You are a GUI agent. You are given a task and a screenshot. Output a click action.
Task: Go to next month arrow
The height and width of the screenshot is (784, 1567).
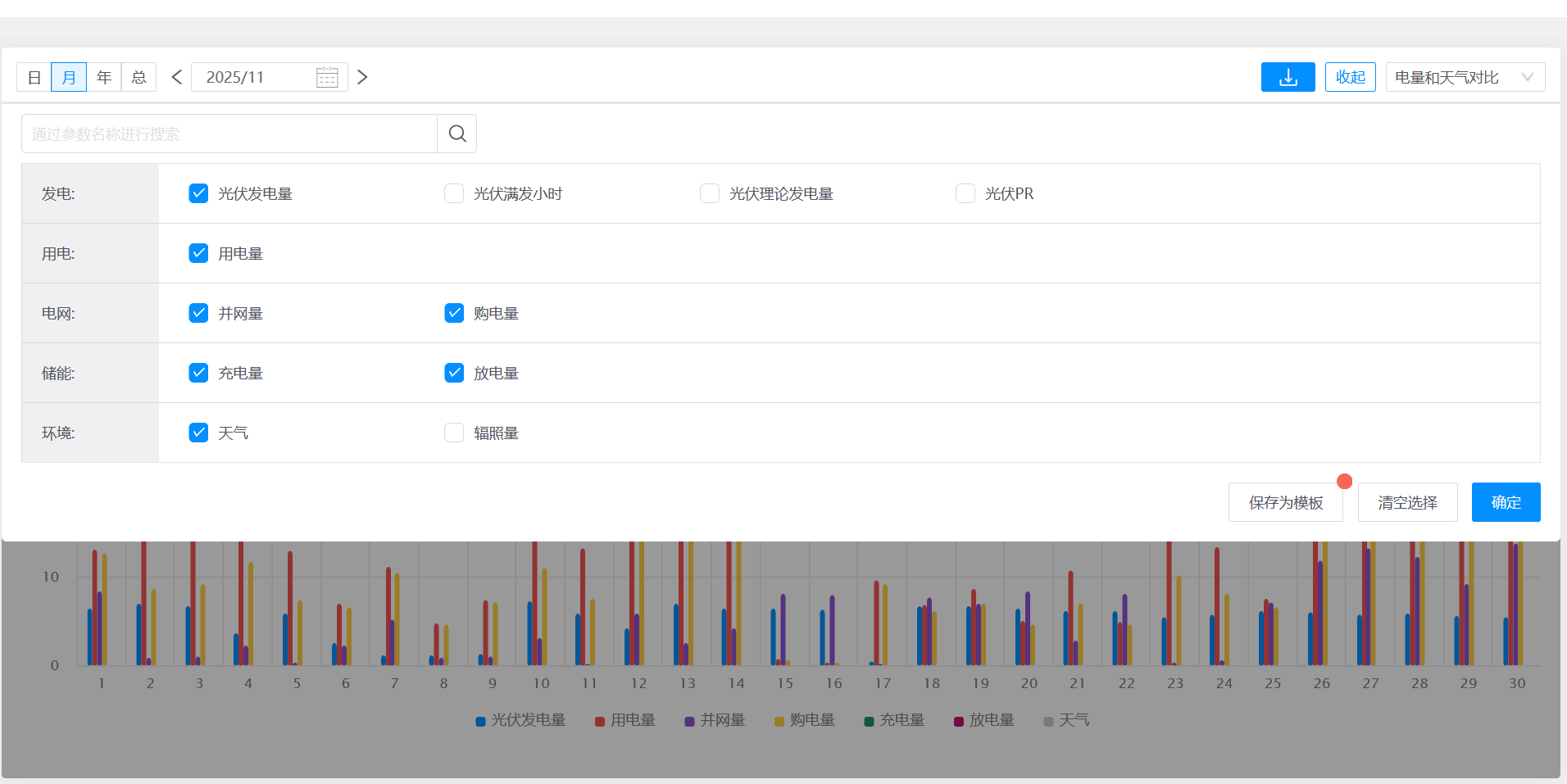click(x=362, y=77)
